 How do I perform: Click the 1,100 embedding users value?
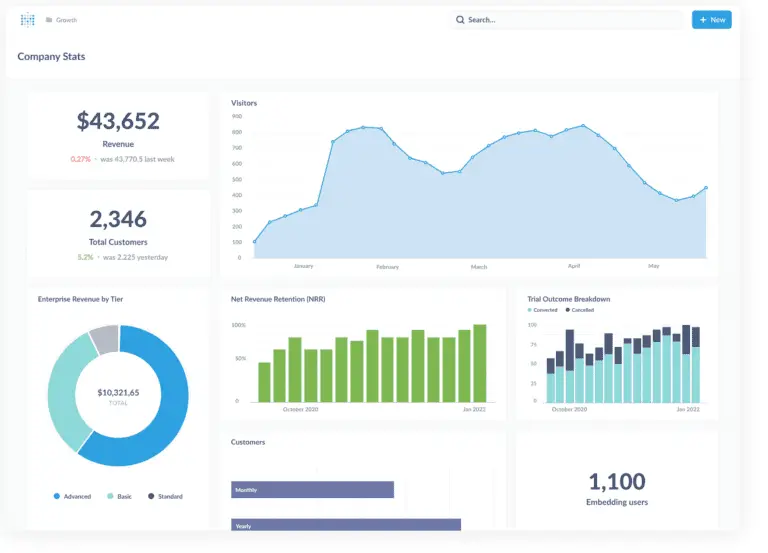coord(617,481)
